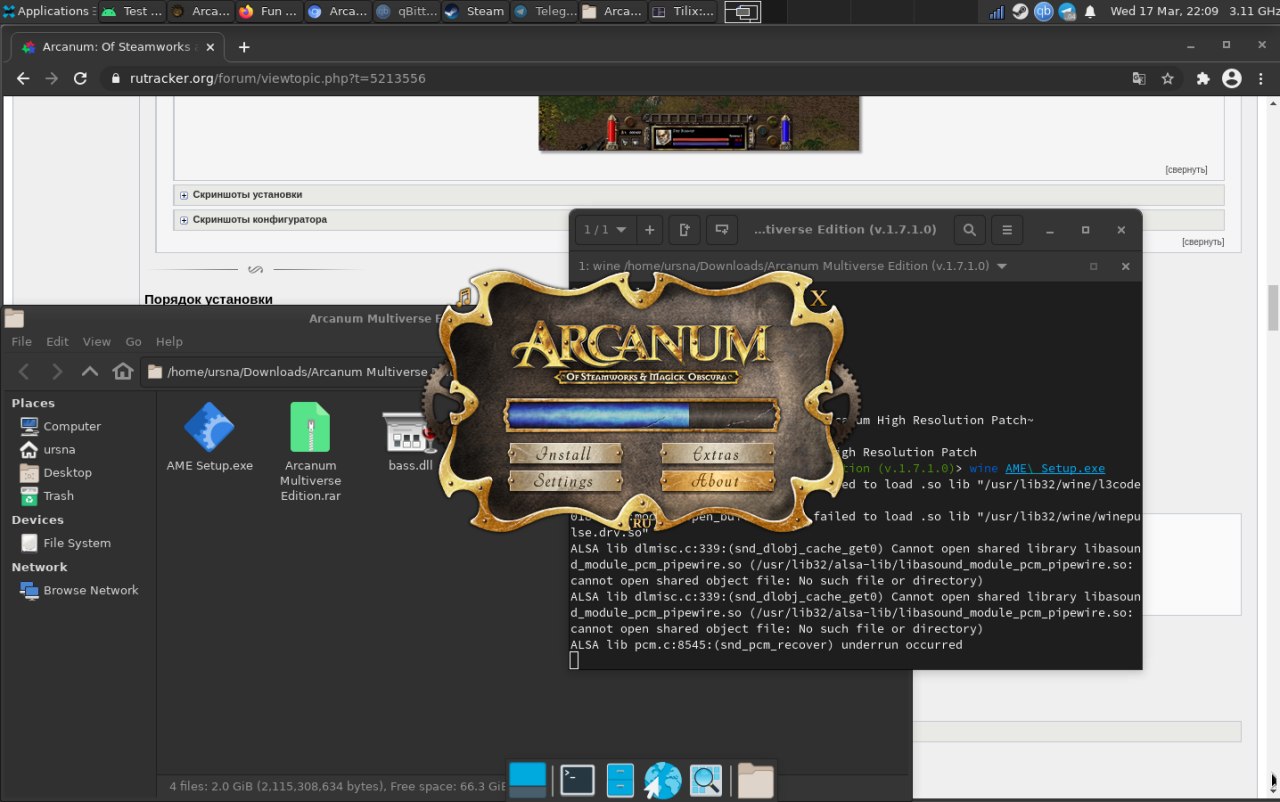The width and height of the screenshot is (1280, 802).
Task: Open web browser globe from dock
Action: pos(663,780)
